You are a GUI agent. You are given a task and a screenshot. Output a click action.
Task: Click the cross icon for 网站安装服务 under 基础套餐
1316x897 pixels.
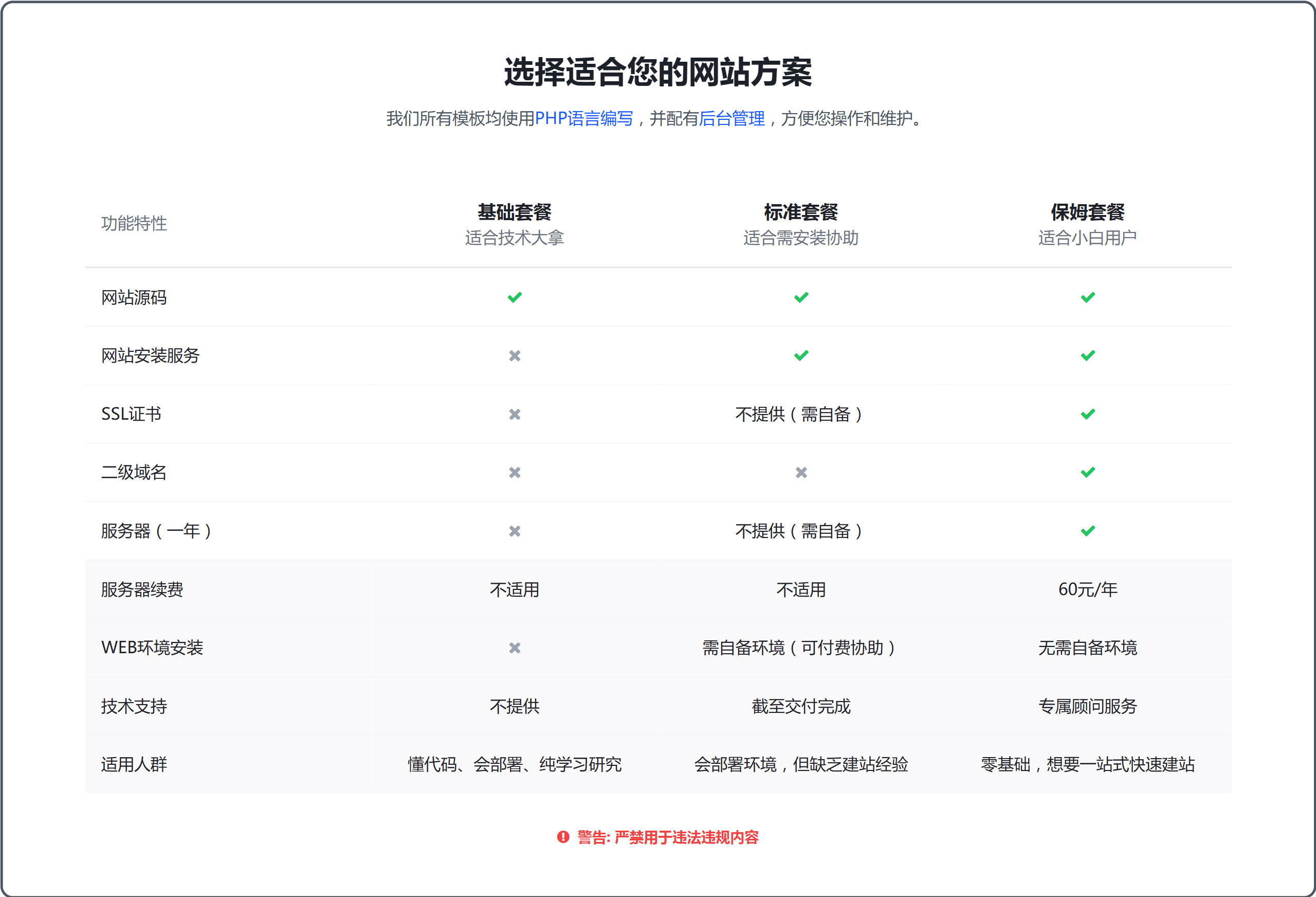click(x=514, y=355)
